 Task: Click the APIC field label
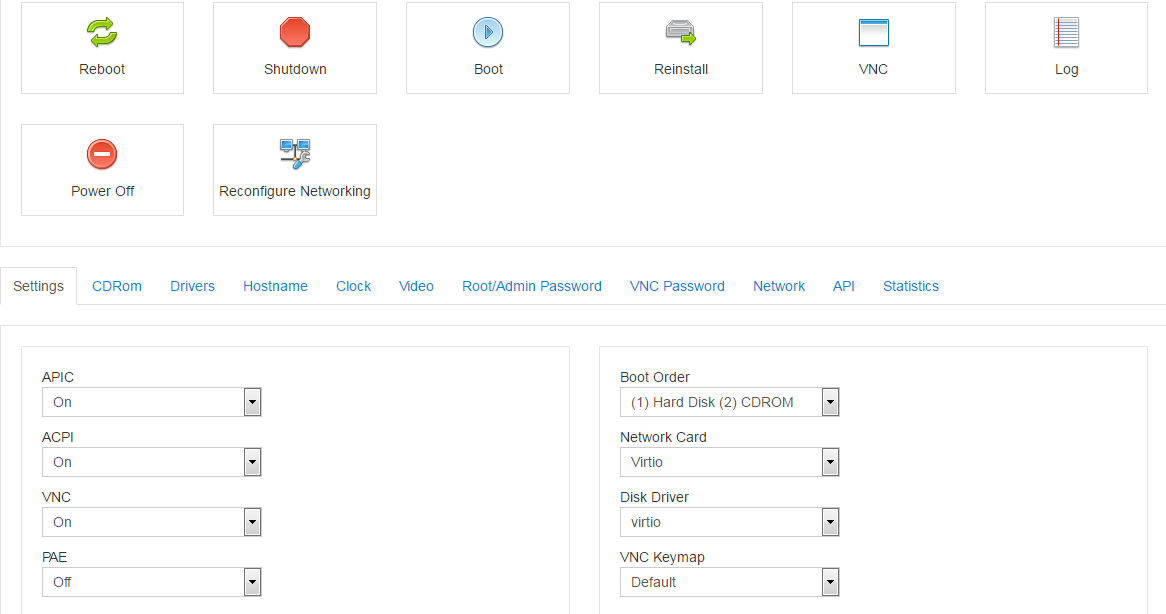point(58,377)
